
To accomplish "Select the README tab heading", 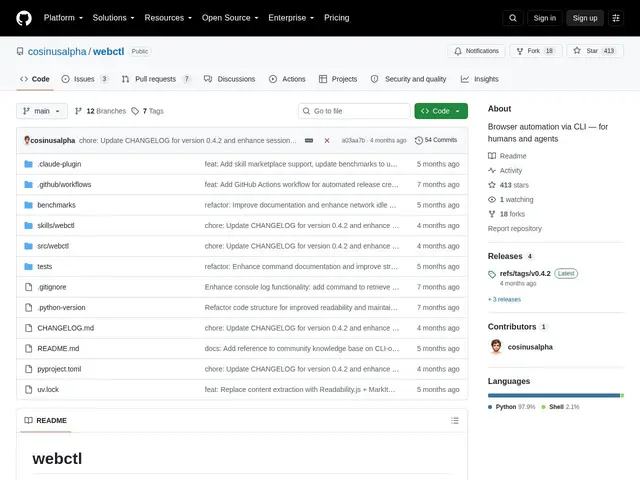I will (x=46, y=420).
